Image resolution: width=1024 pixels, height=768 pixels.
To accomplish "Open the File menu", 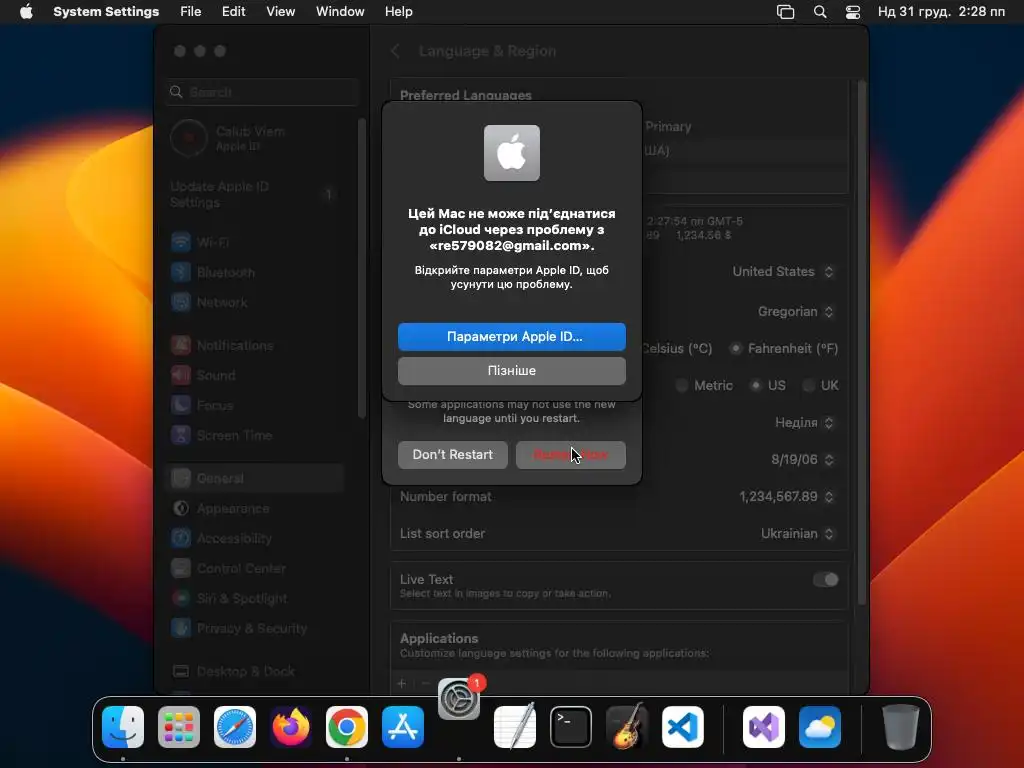I will click(x=191, y=12).
